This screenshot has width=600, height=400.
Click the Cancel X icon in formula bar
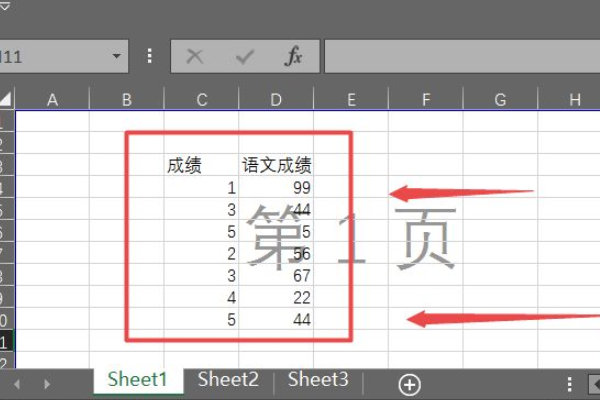(195, 57)
